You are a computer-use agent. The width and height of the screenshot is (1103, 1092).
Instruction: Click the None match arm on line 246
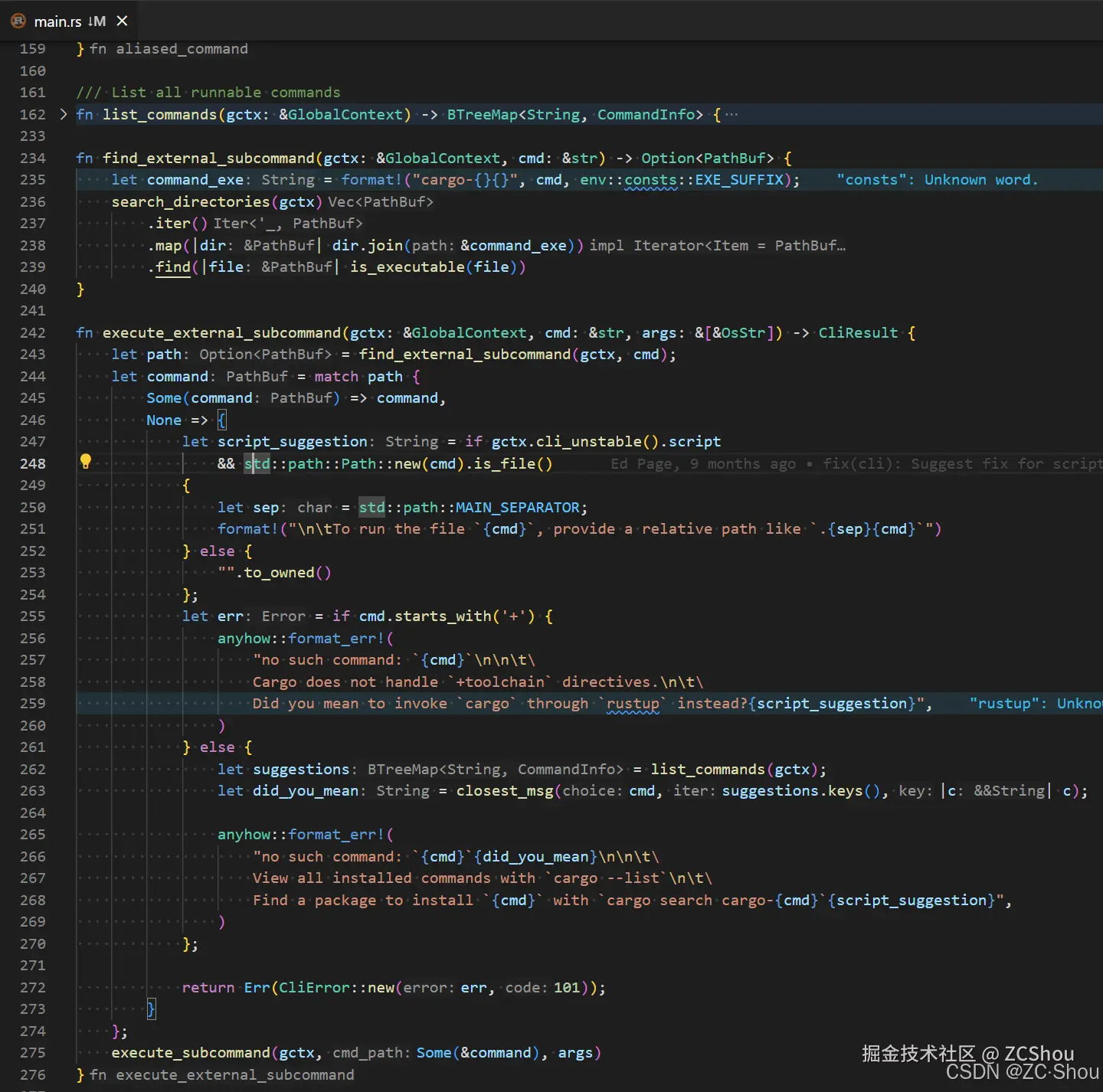[164, 420]
